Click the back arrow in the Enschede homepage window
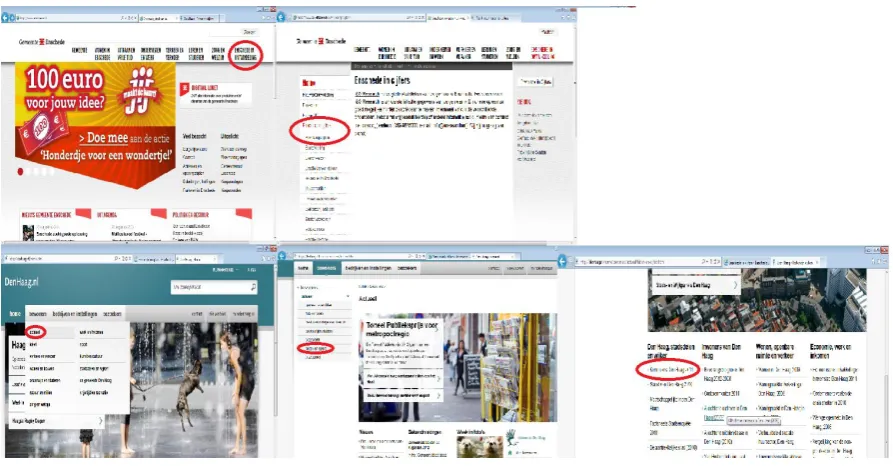This screenshot has height=466, width=893. click(x=5, y=18)
